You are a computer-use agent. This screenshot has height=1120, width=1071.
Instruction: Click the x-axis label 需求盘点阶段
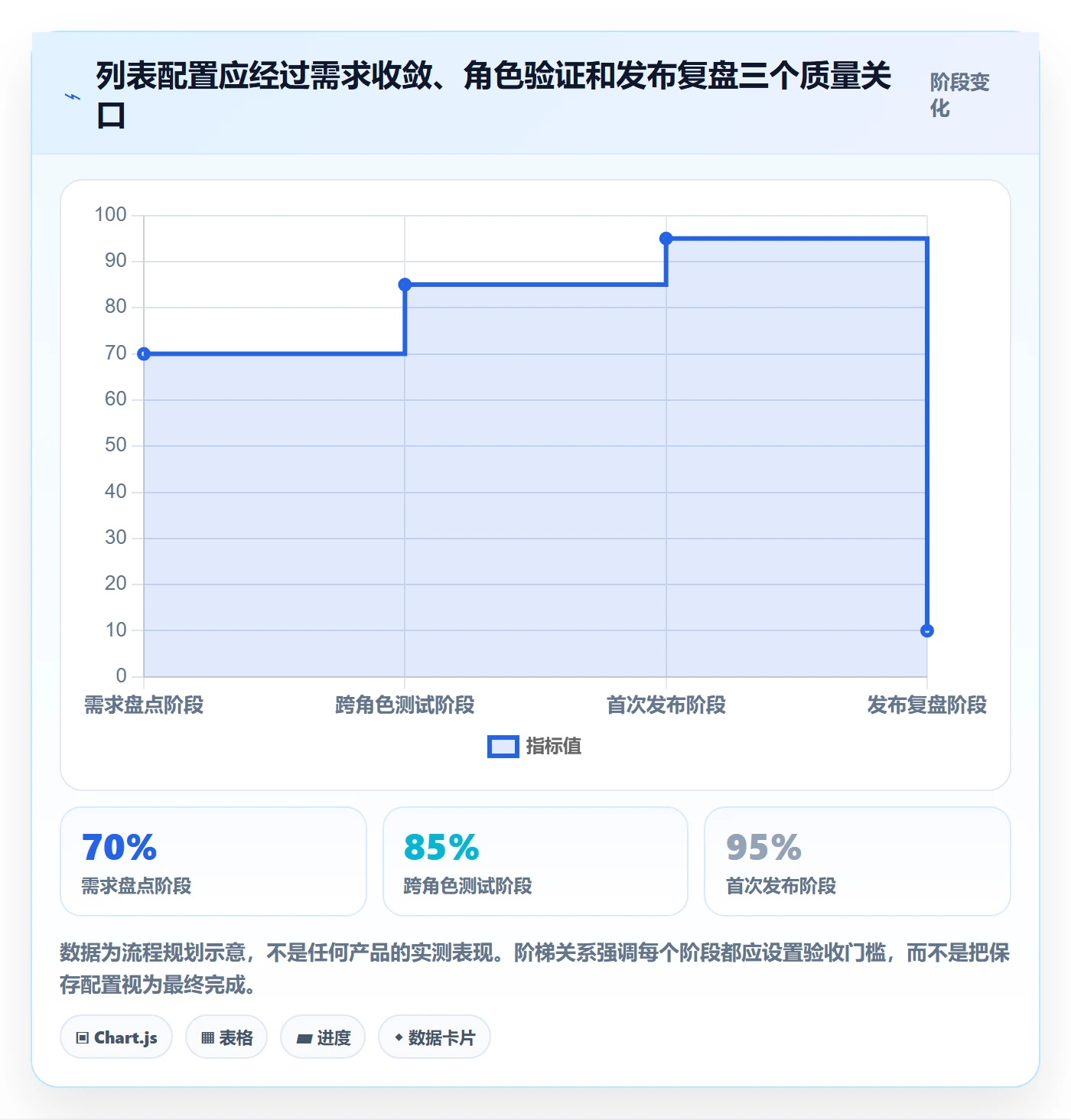(x=144, y=705)
